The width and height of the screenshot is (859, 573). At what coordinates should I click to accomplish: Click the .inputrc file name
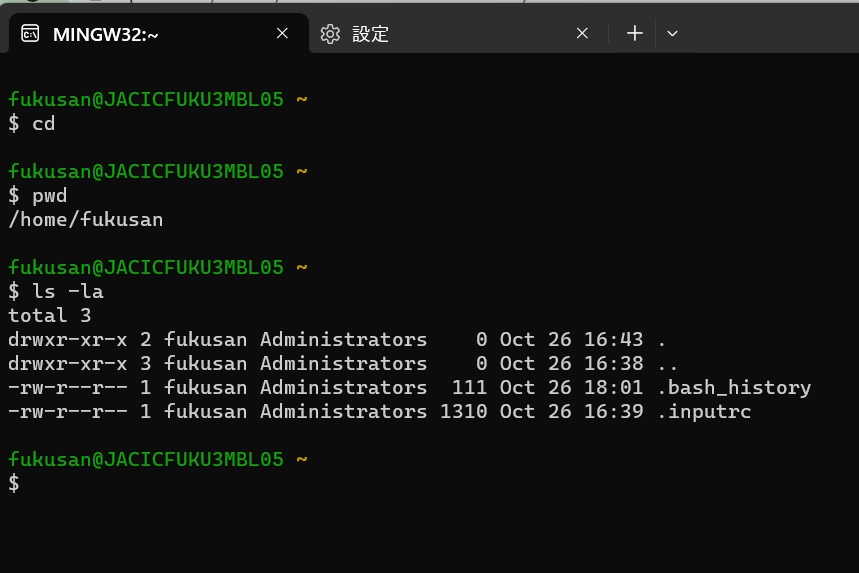pos(705,411)
